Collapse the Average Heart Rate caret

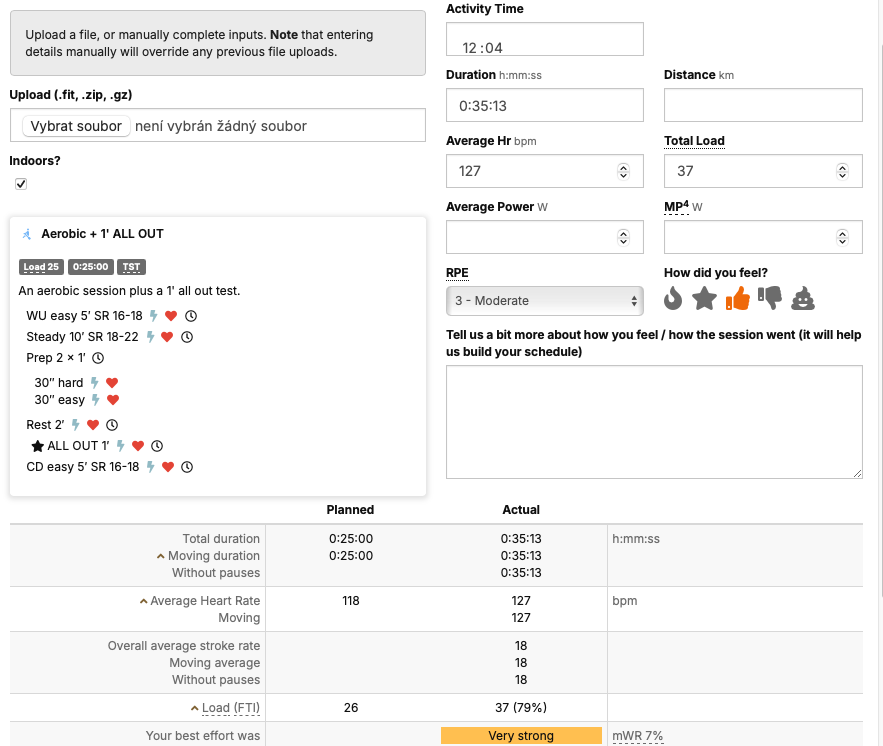point(143,601)
